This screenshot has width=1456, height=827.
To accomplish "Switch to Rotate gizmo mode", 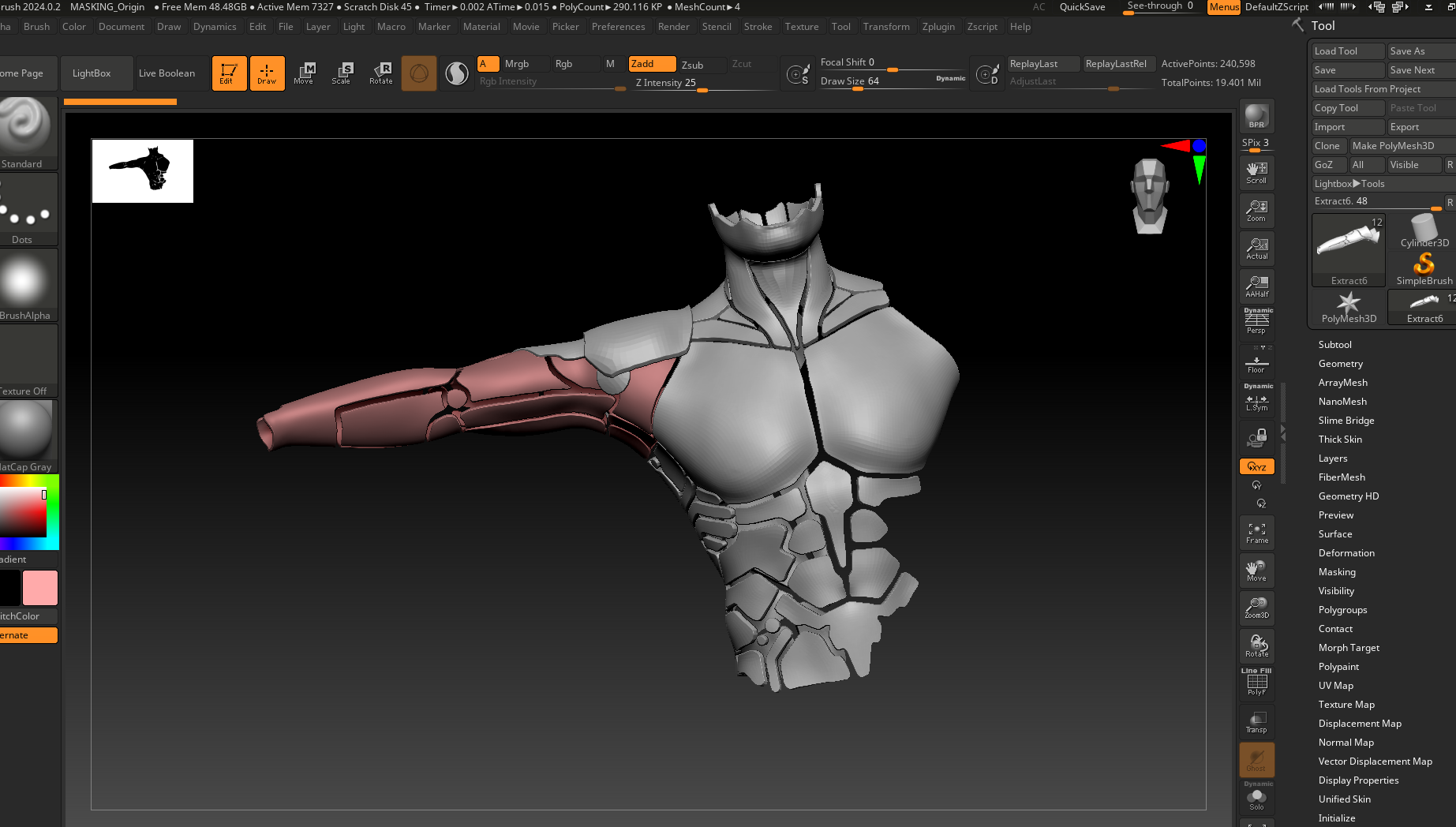I will 380,73.
